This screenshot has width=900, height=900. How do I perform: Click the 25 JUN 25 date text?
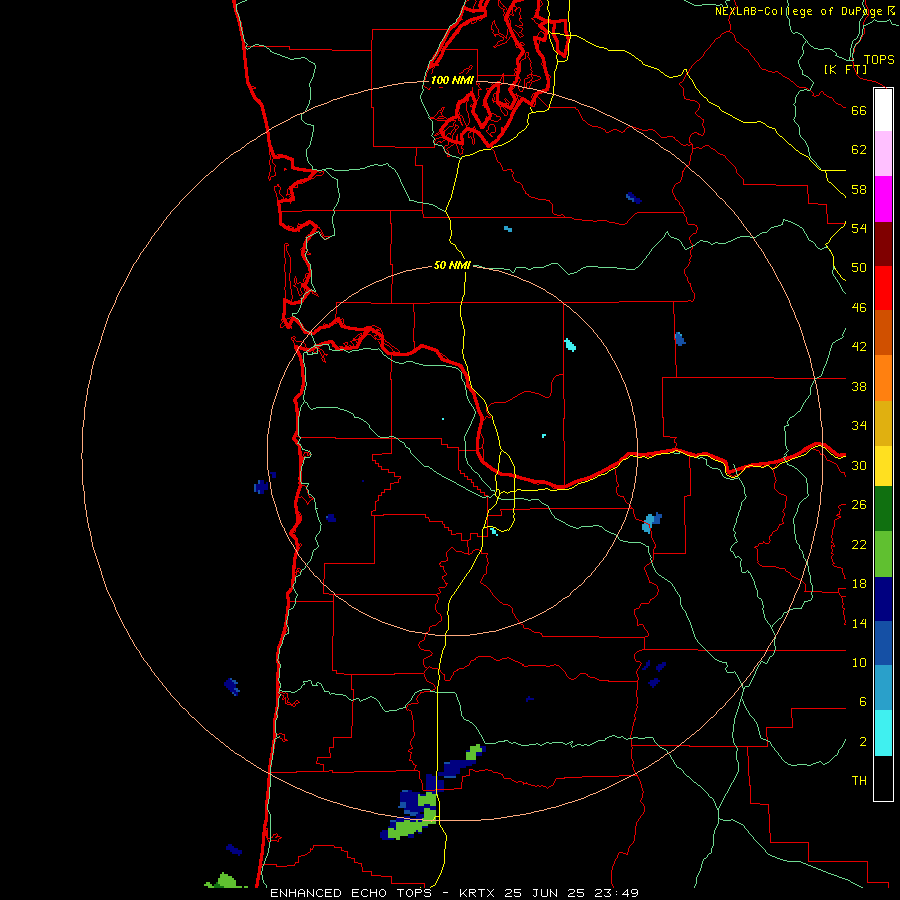coord(545,893)
